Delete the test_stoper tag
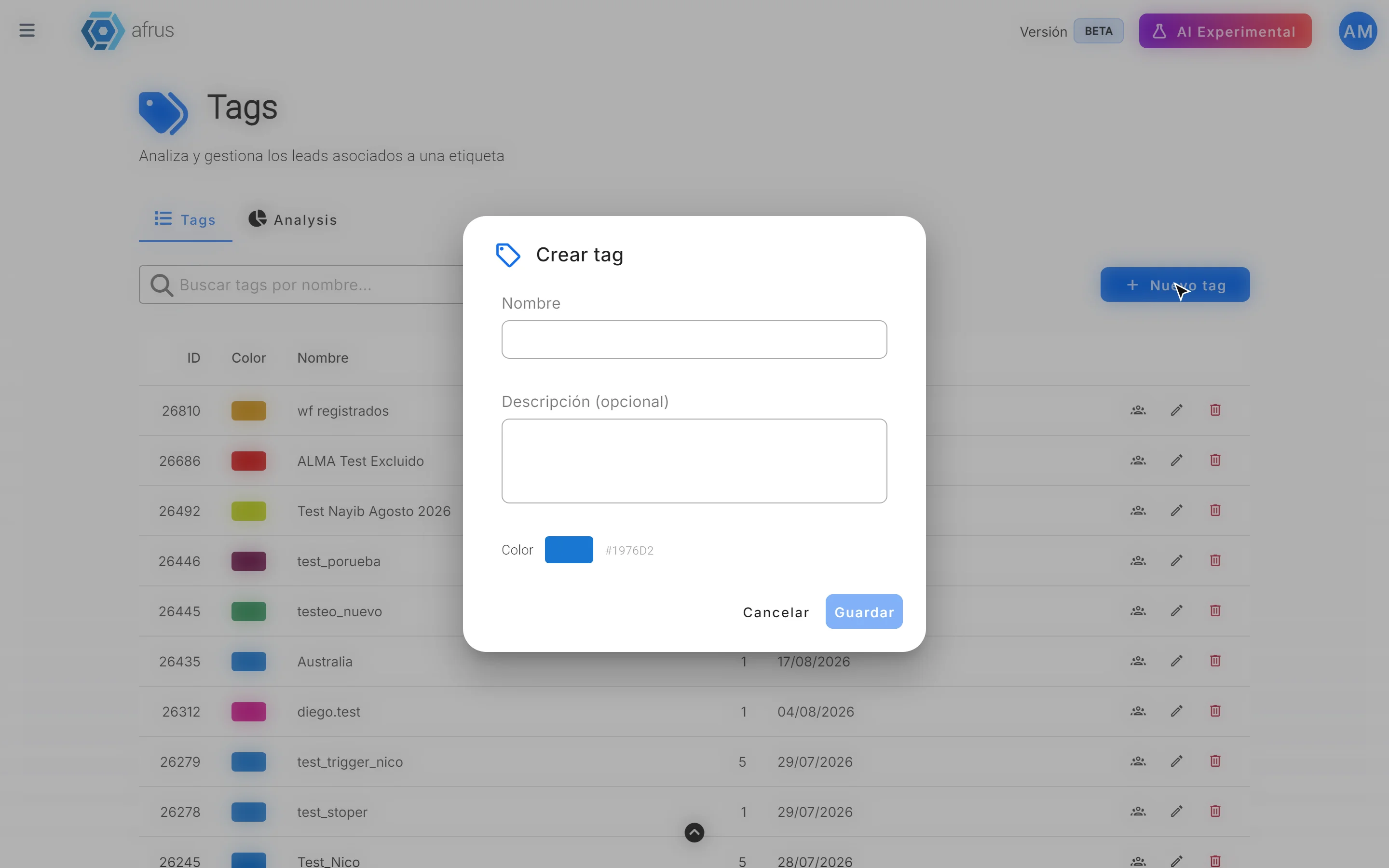Screen dimensions: 1389x868 pos(1215,811)
